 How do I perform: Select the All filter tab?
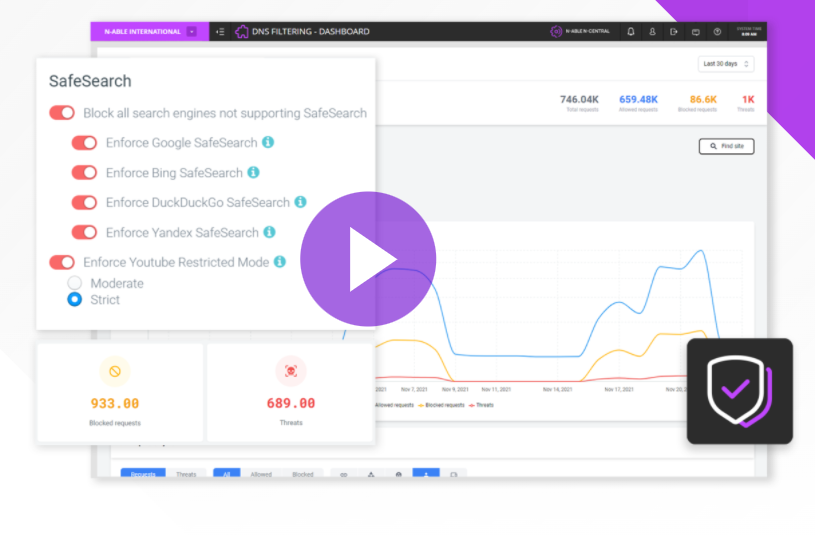tap(227, 473)
